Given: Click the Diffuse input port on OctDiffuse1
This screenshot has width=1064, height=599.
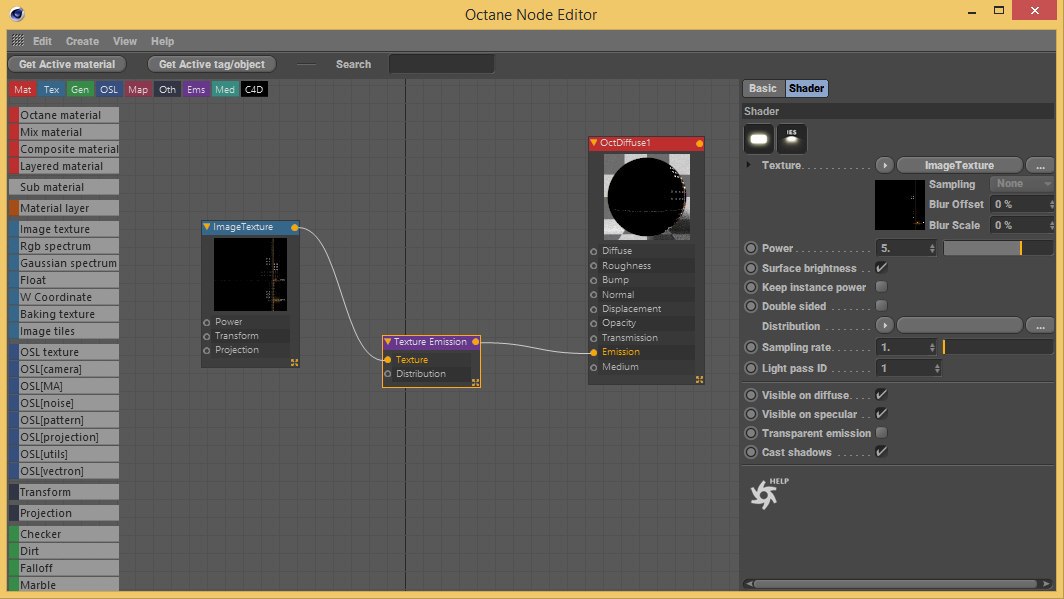Looking at the screenshot, I should coord(594,251).
